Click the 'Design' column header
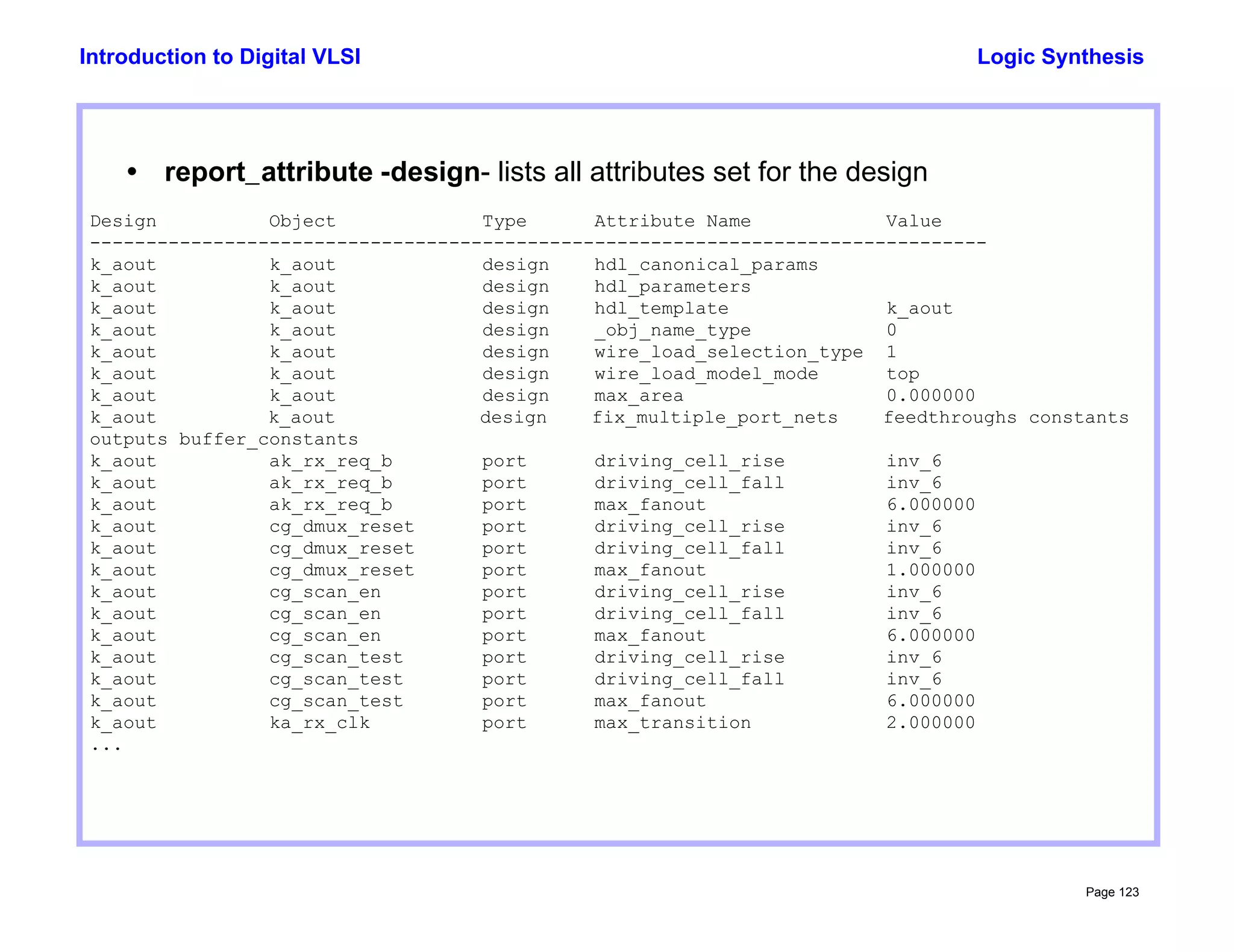The height and width of the screenshot is (952, 1234). (x=123, y=222)
